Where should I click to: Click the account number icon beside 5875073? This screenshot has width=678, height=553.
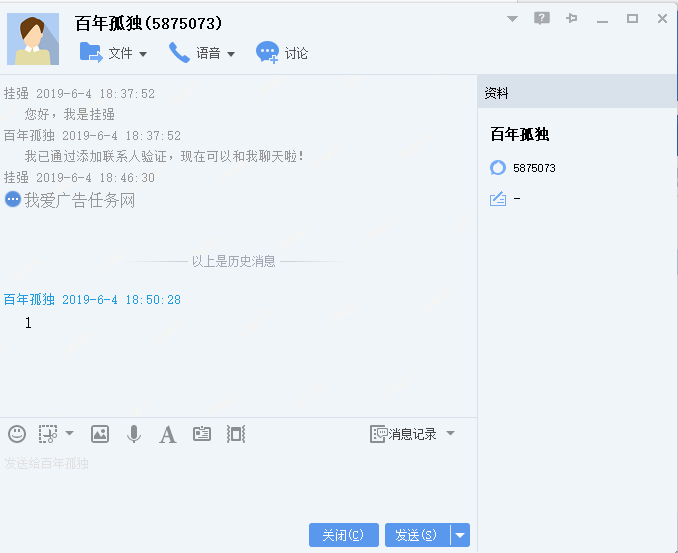point(498,167)
